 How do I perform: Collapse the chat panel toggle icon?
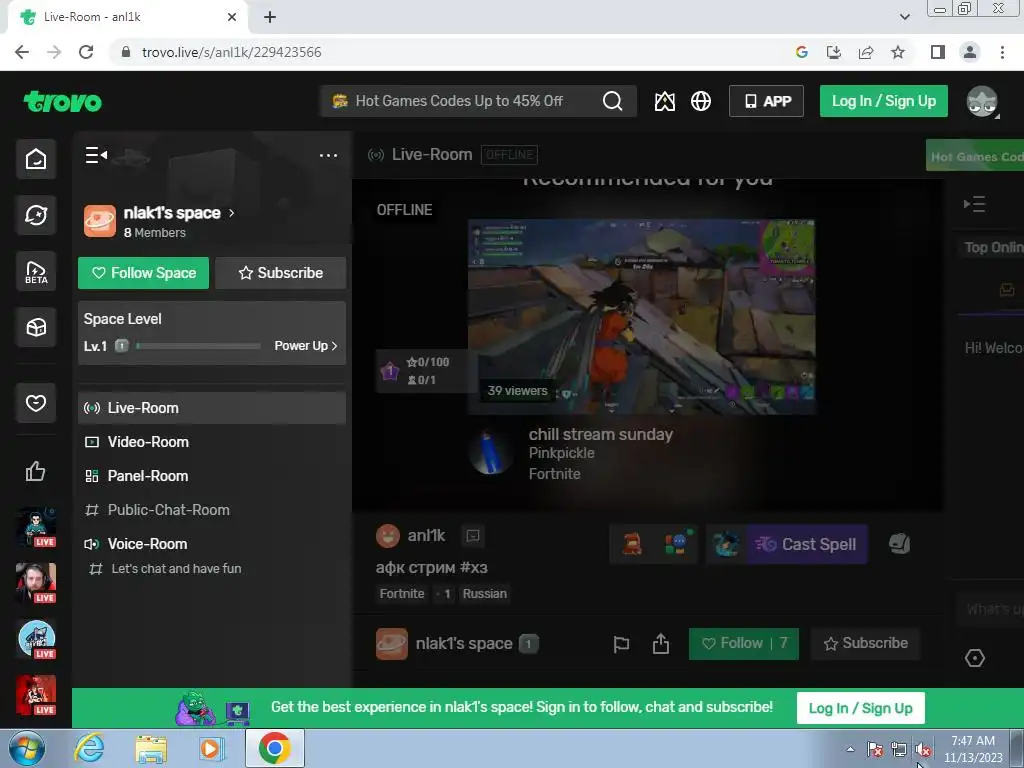(x=974, y=204)
